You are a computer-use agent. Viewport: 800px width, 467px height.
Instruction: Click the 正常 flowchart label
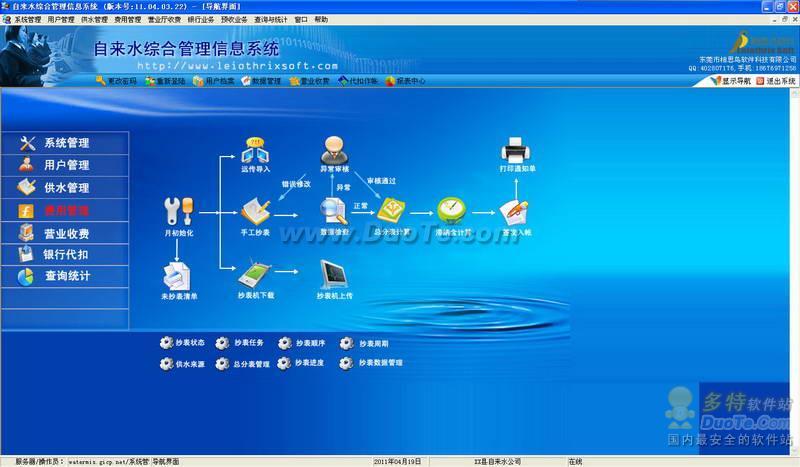(x=361, y=206)
